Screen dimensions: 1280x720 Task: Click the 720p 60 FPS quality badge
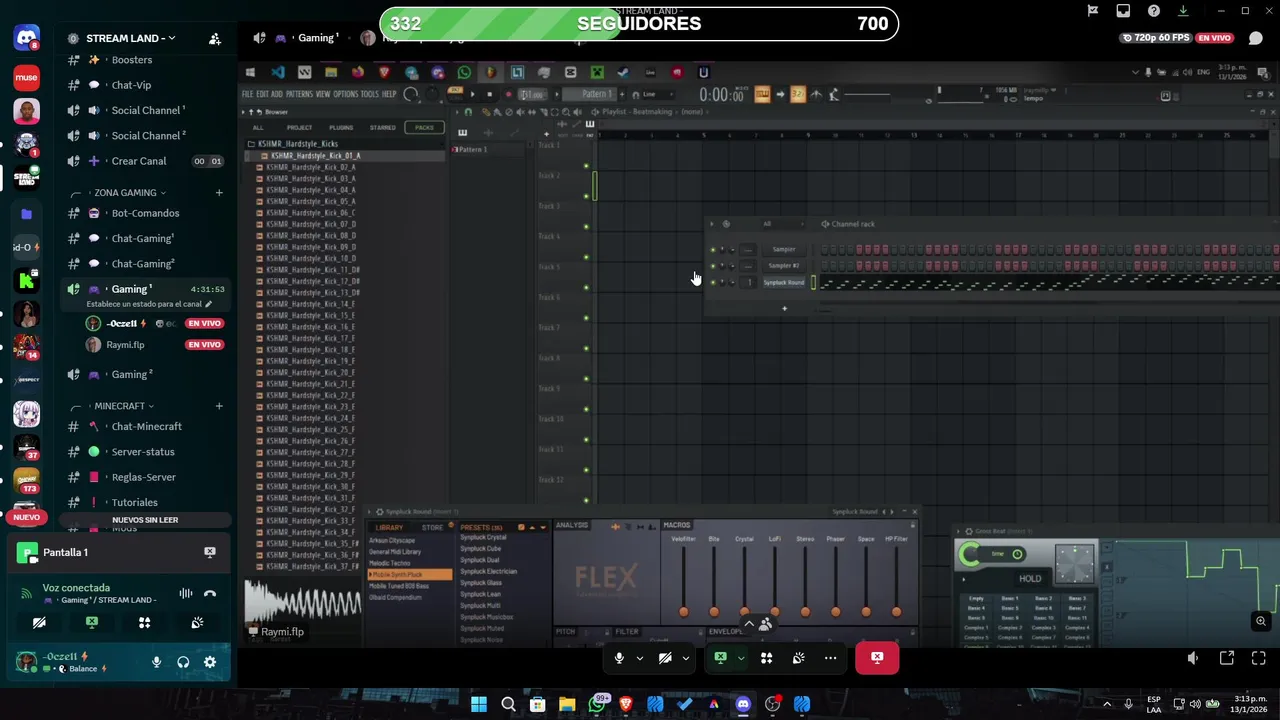click(1156, 38)
